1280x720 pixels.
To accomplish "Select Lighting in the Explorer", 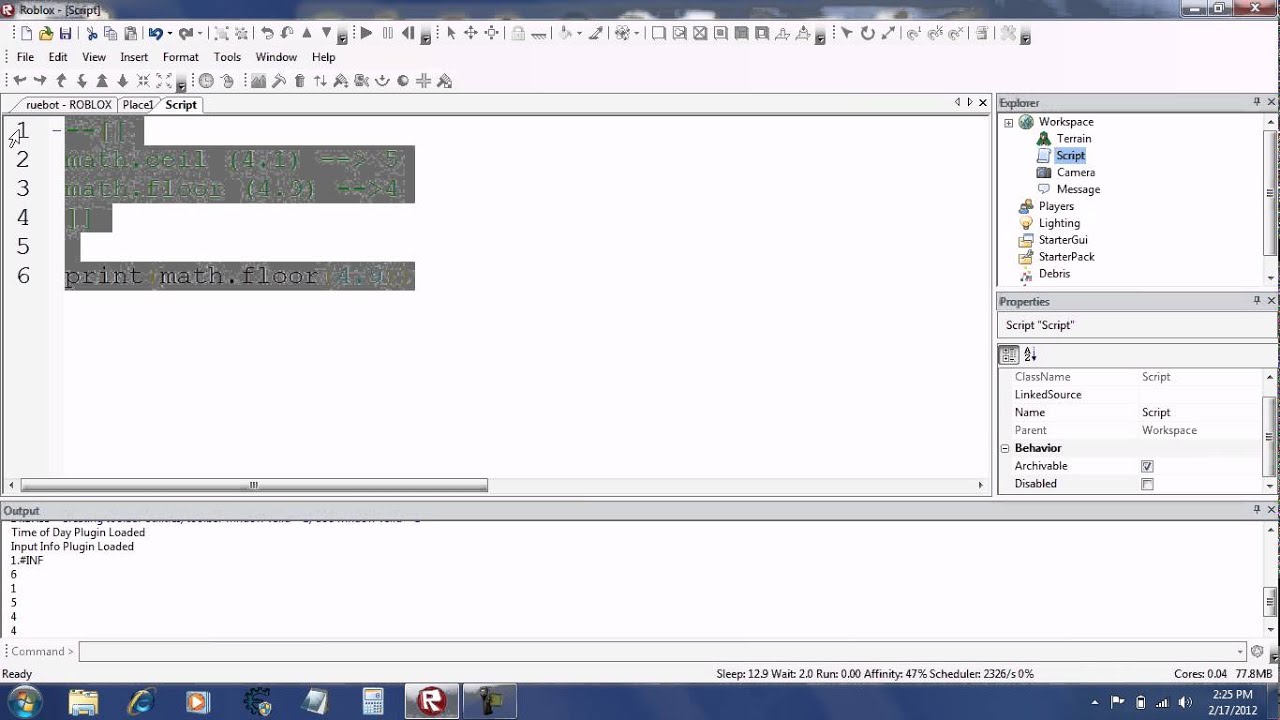I will tap(1059, 224).
